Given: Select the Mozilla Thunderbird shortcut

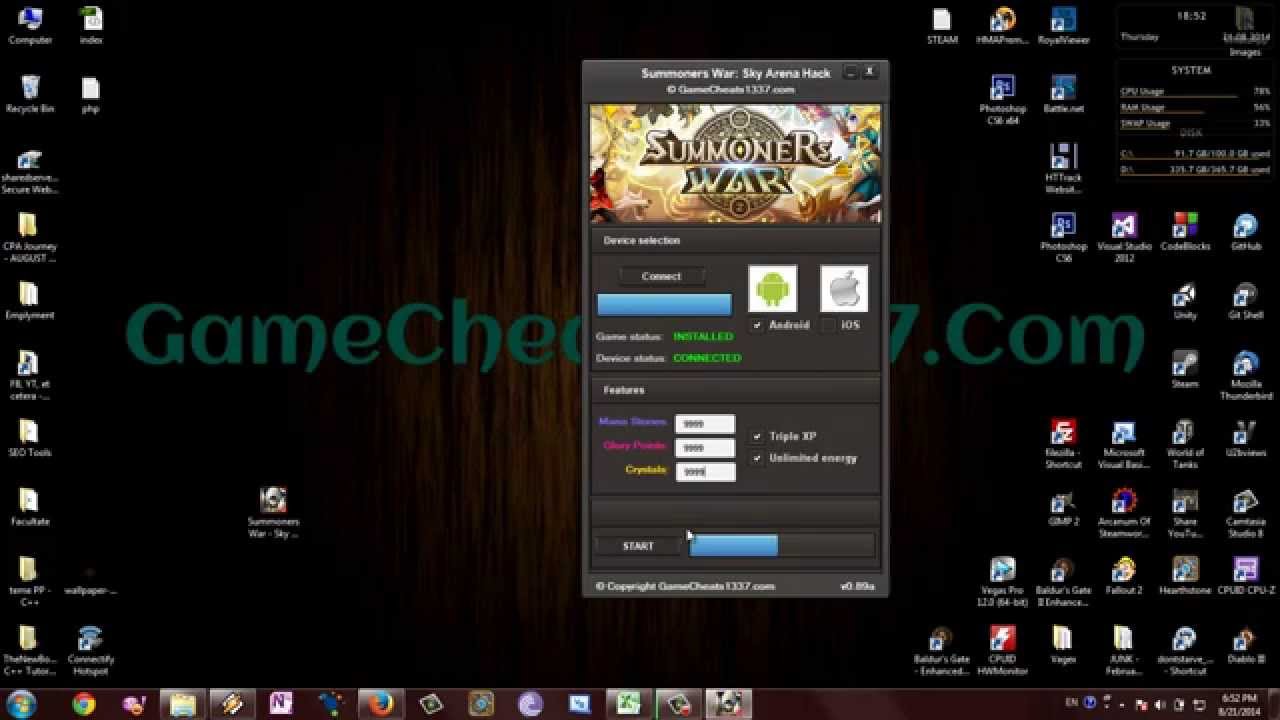Looking at the screenshot, I should tap(1246, 376).
